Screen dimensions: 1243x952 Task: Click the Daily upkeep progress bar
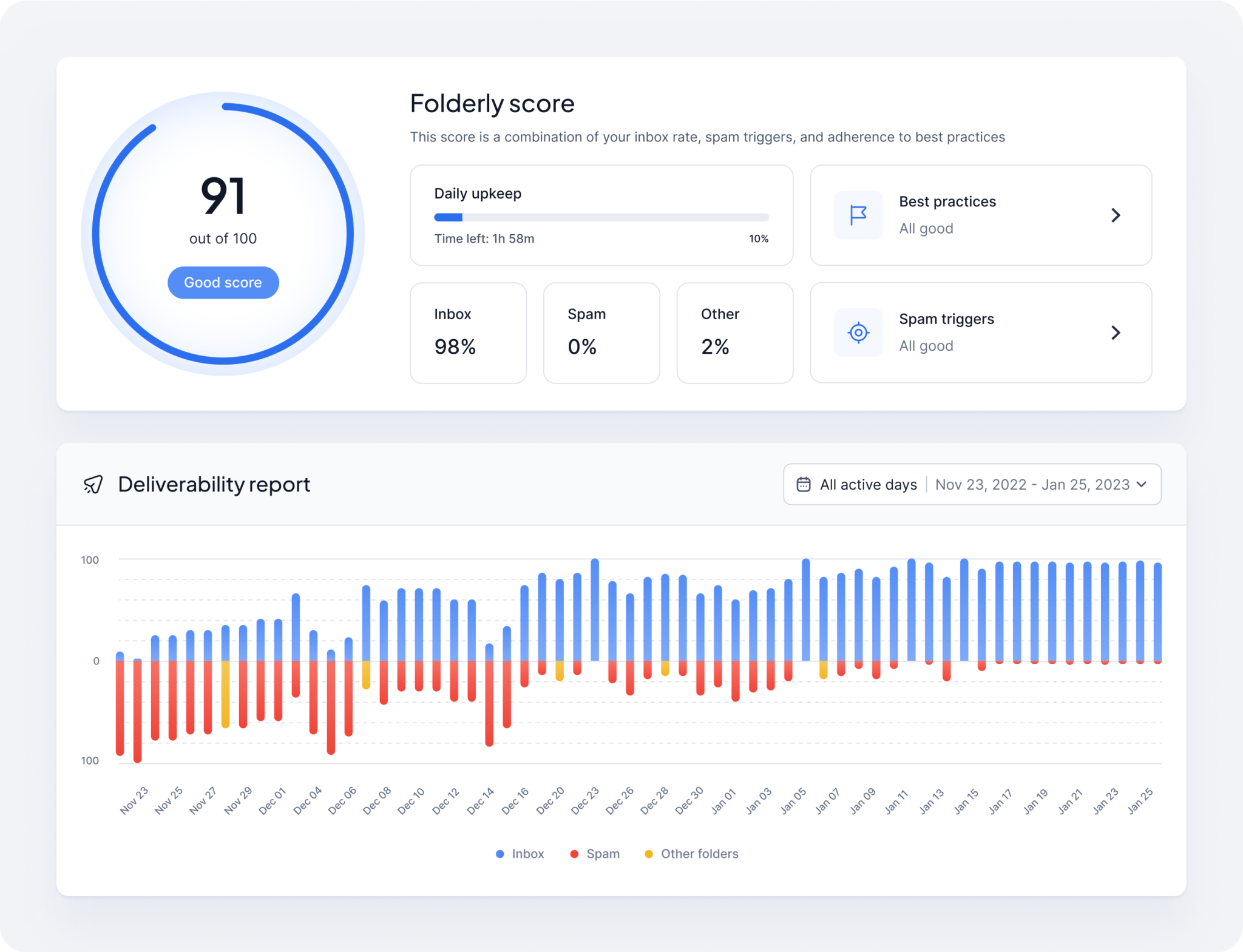tap(600, 216)
